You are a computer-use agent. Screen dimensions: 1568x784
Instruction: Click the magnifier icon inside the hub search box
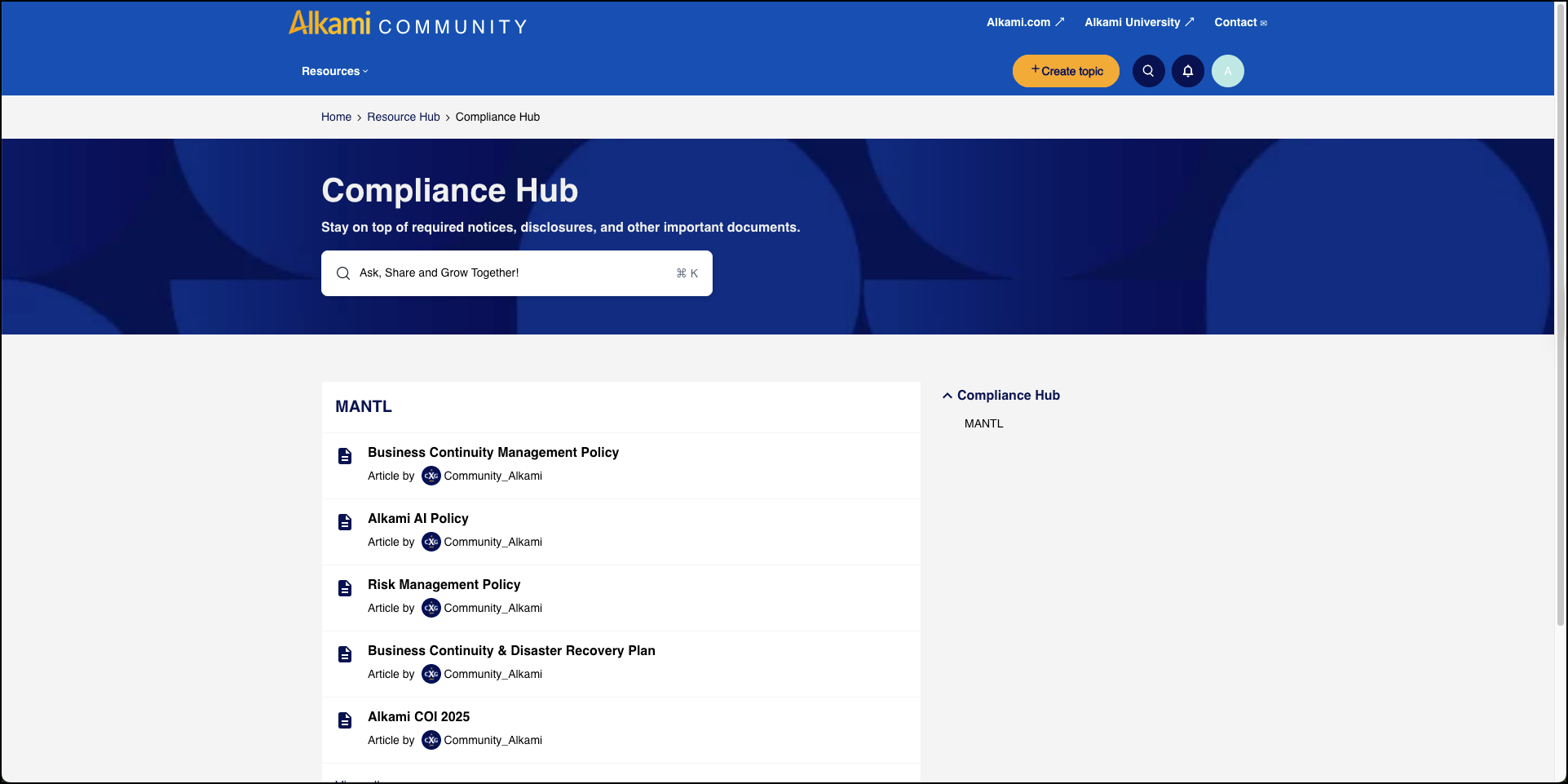(x=342, y=272)
